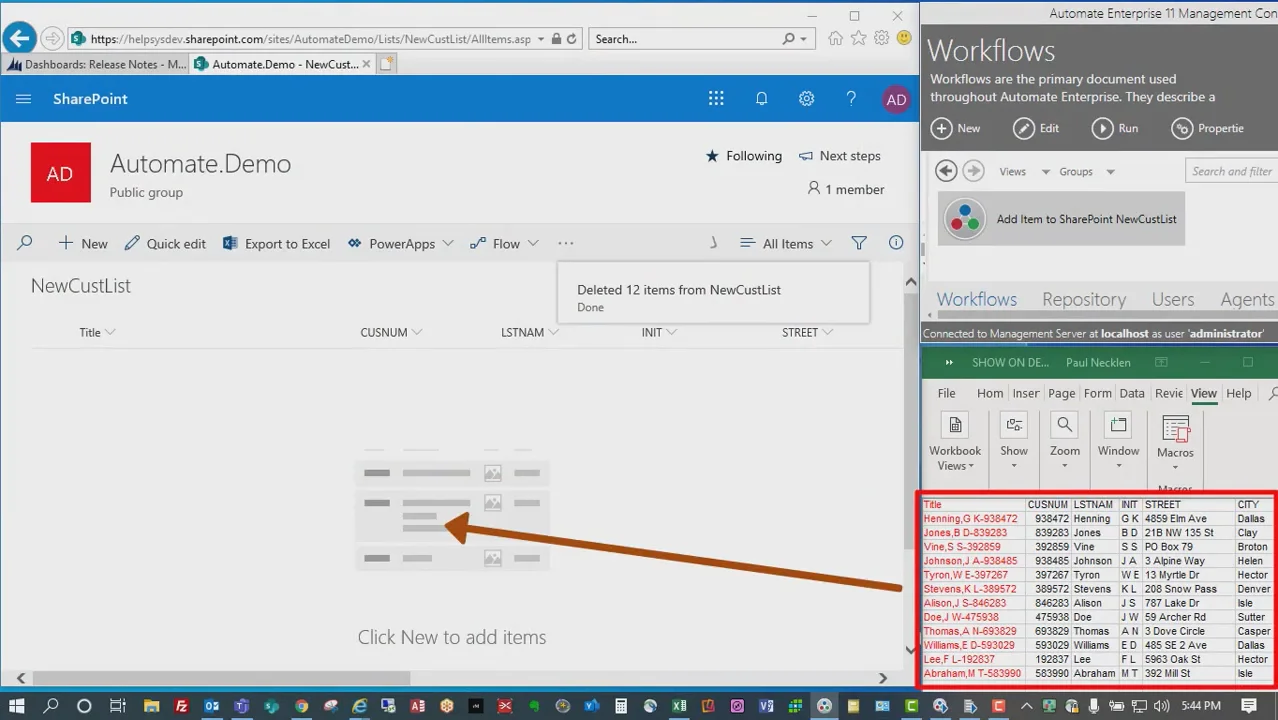Click the Automate workflow New button
Image resolution: width=1278 pixels, height=720 pixels.
(956, 128)
